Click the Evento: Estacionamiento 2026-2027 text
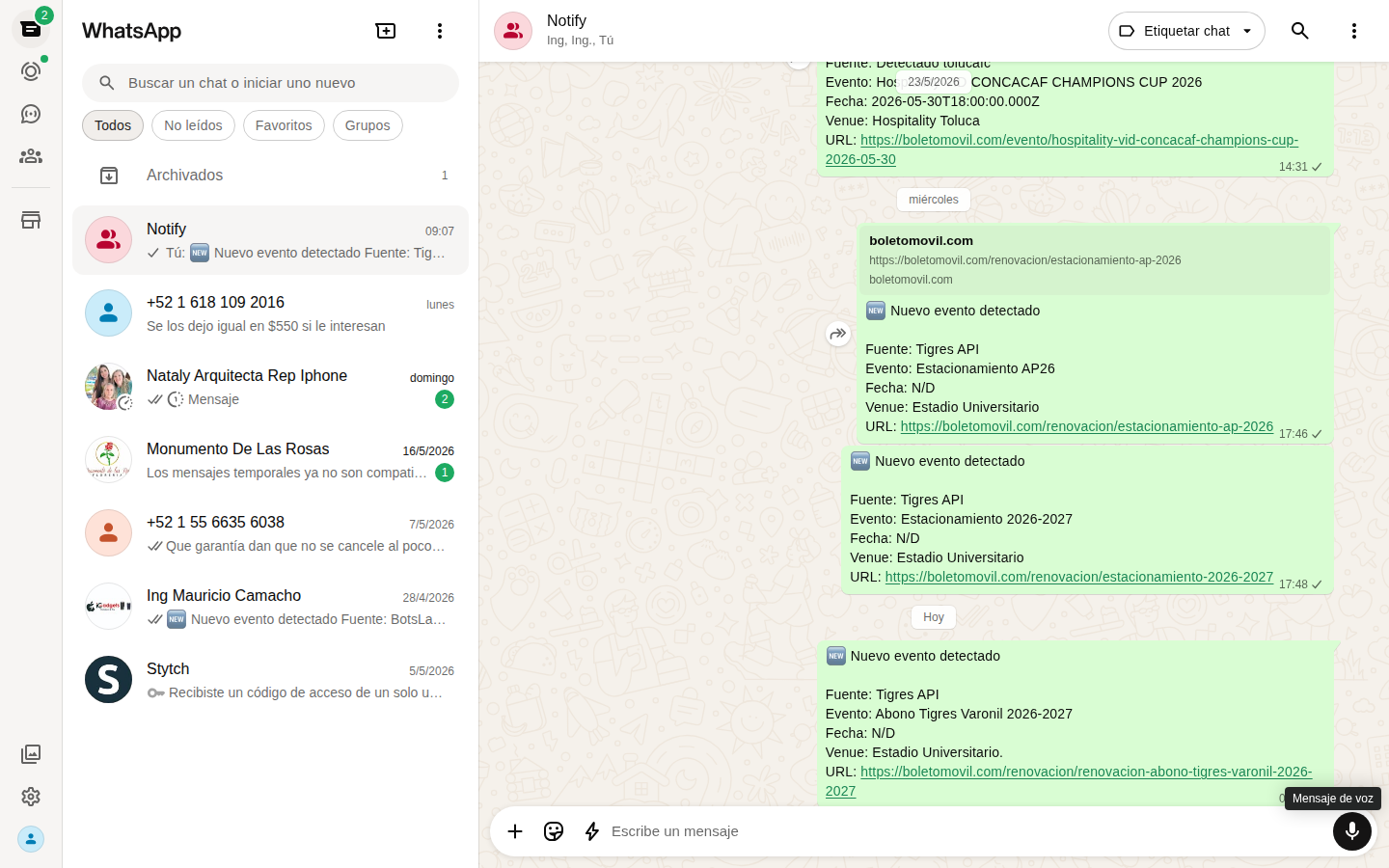Screen dimensions: 1389x868 961,519
